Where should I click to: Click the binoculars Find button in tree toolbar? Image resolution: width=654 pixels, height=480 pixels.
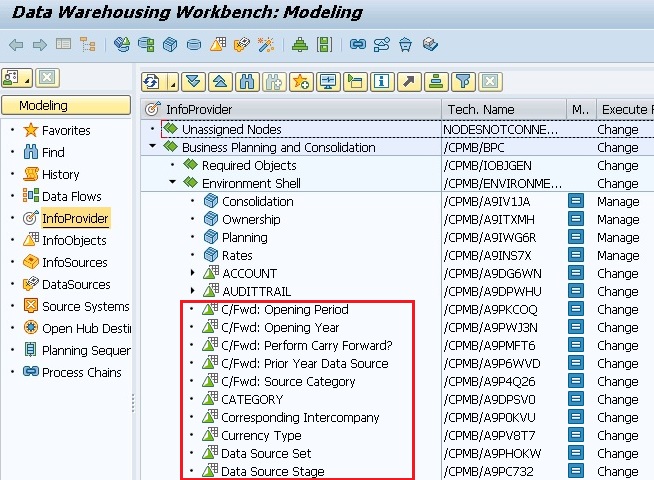click(247, 82)
